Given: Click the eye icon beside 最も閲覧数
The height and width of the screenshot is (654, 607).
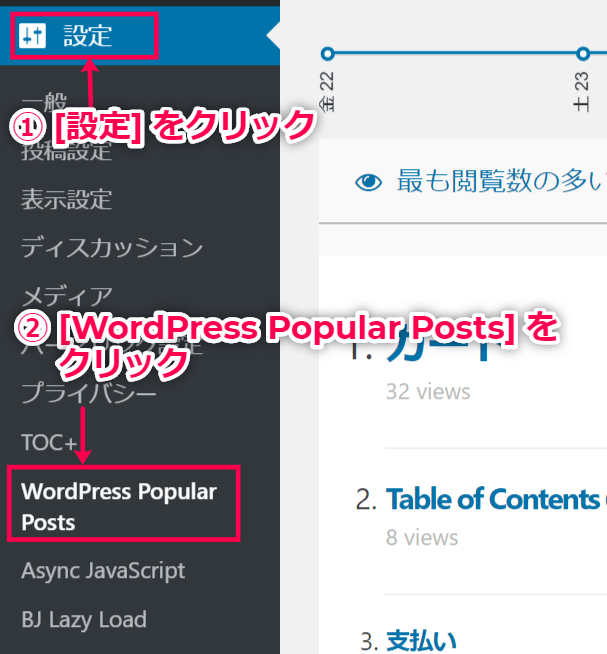Looking at the screenshot, I should tap(368, 182).
